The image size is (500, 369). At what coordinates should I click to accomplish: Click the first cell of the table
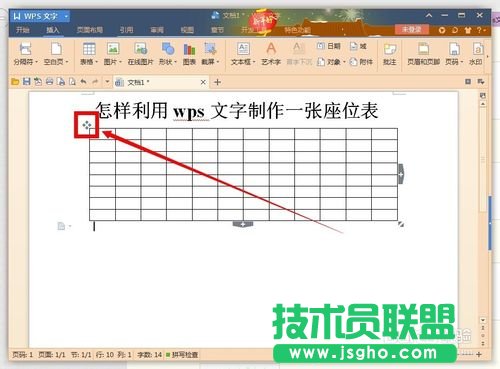[102, 134]
